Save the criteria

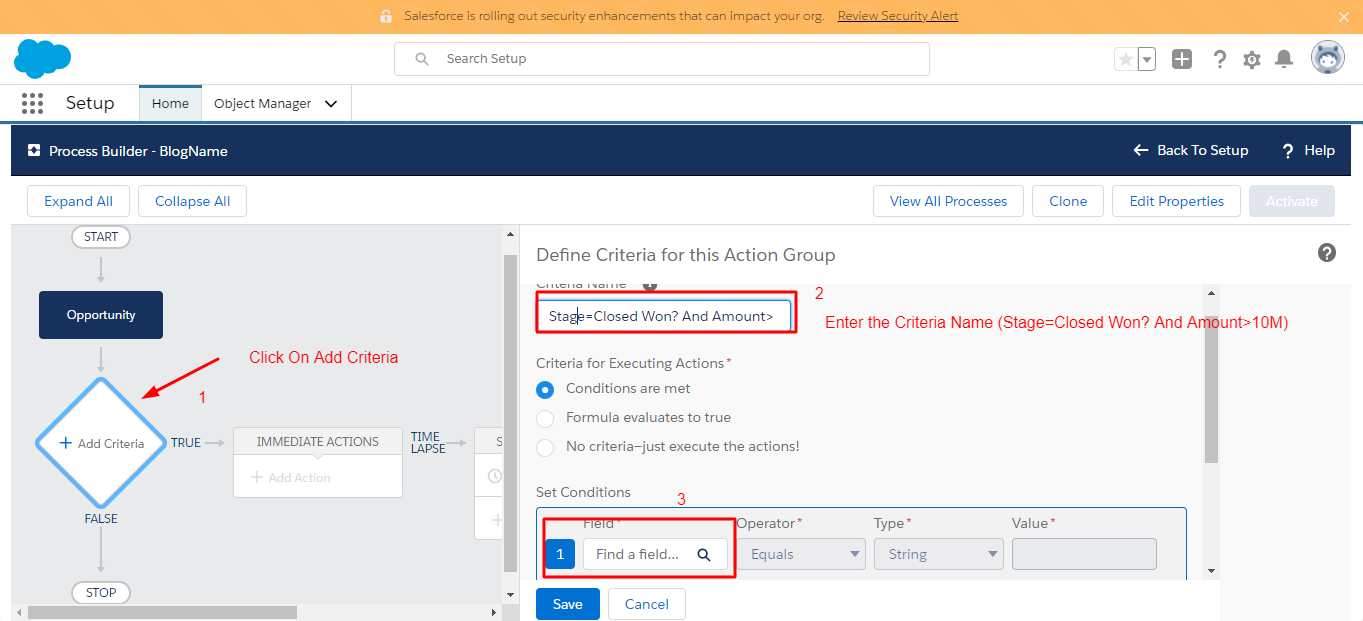pos(567,604)
